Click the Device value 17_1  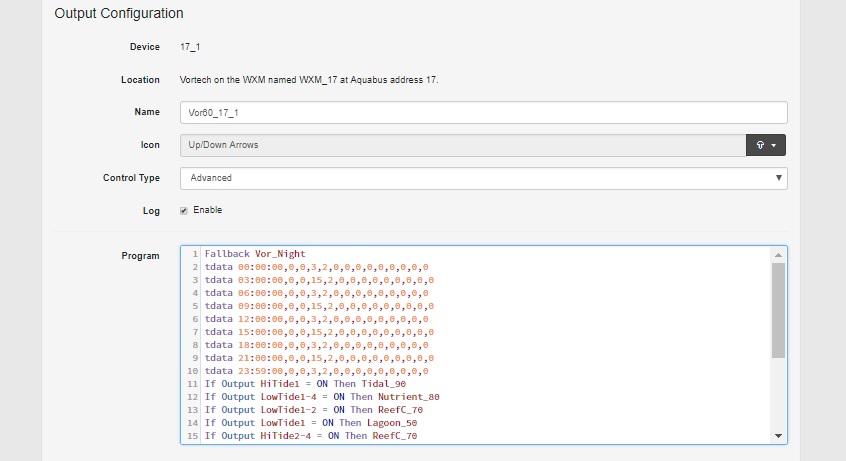190,47
